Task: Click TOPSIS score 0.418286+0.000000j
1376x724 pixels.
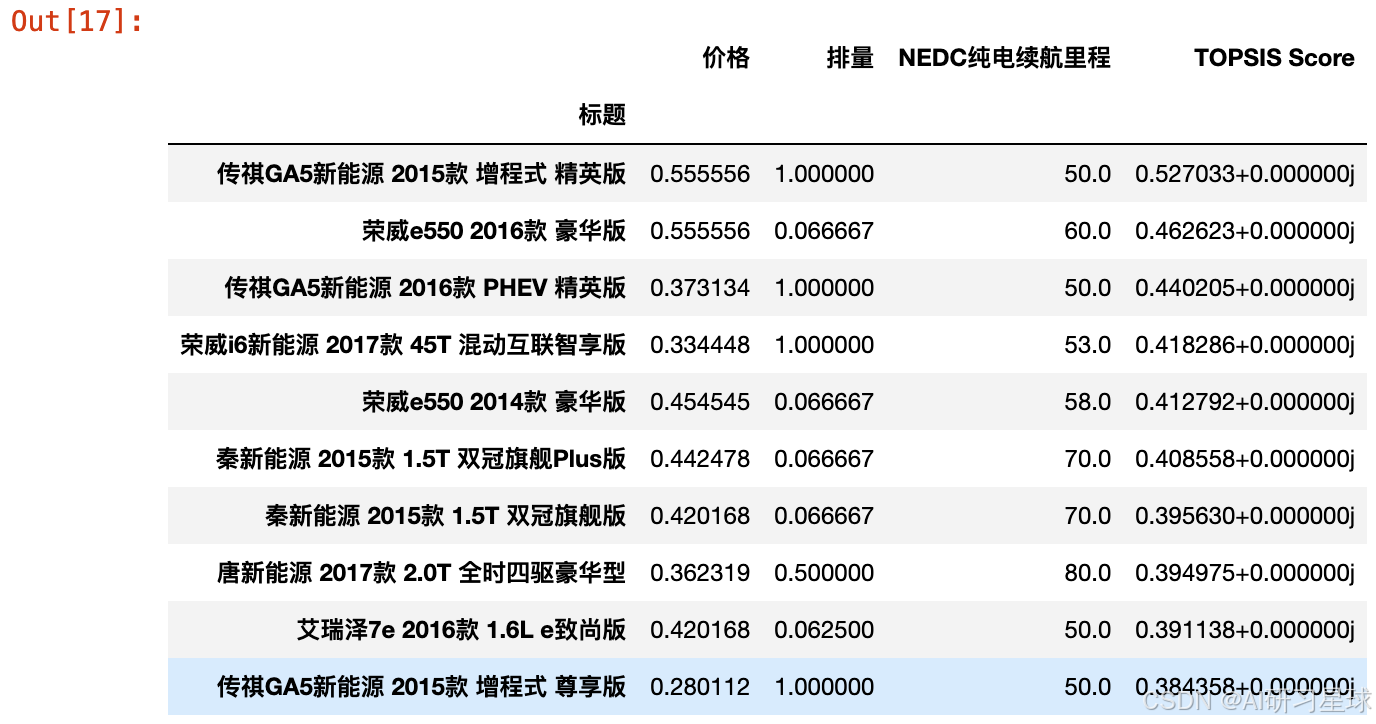Action: 1244,345
